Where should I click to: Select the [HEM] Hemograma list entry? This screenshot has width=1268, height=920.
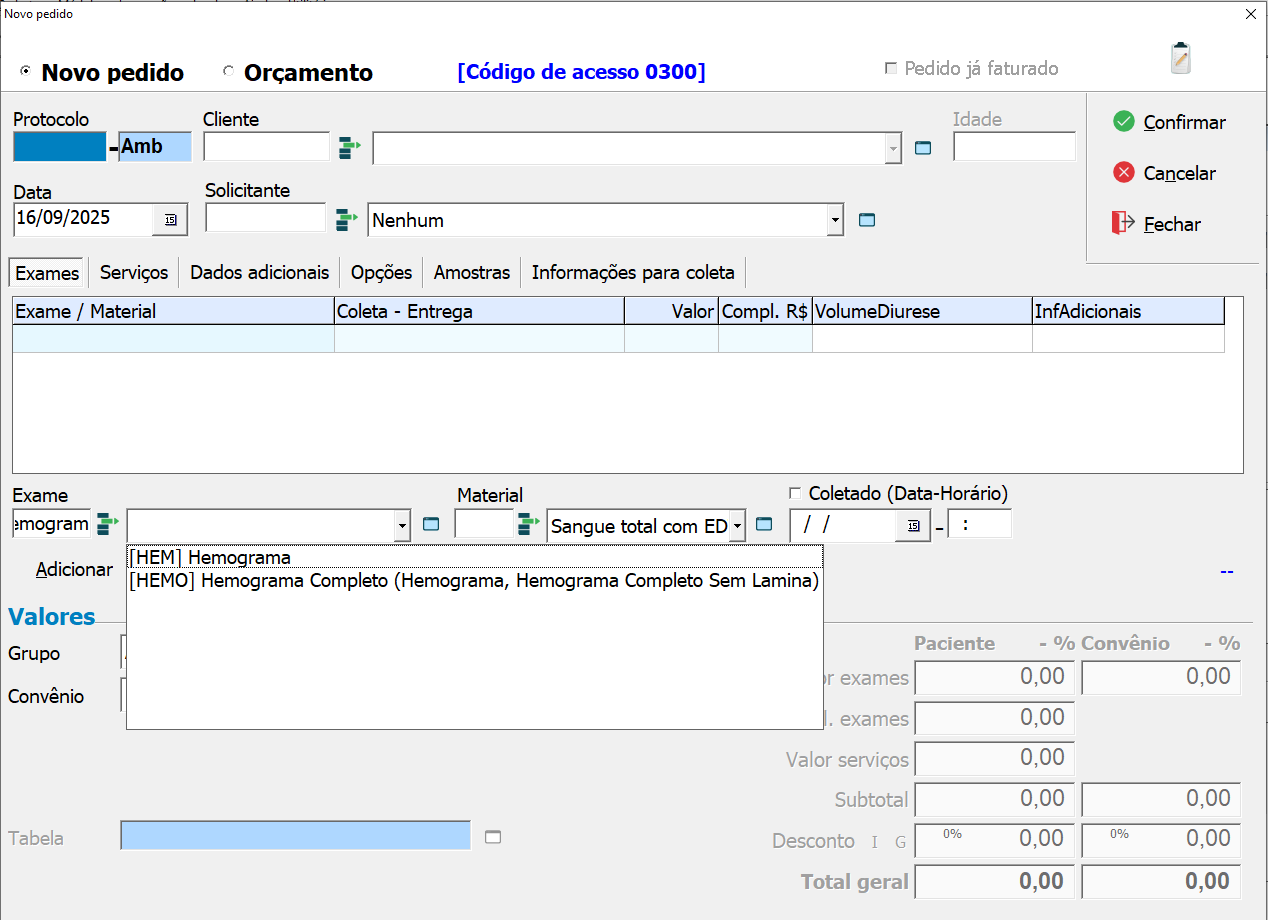pyautogui.click(x=475, y=557)
